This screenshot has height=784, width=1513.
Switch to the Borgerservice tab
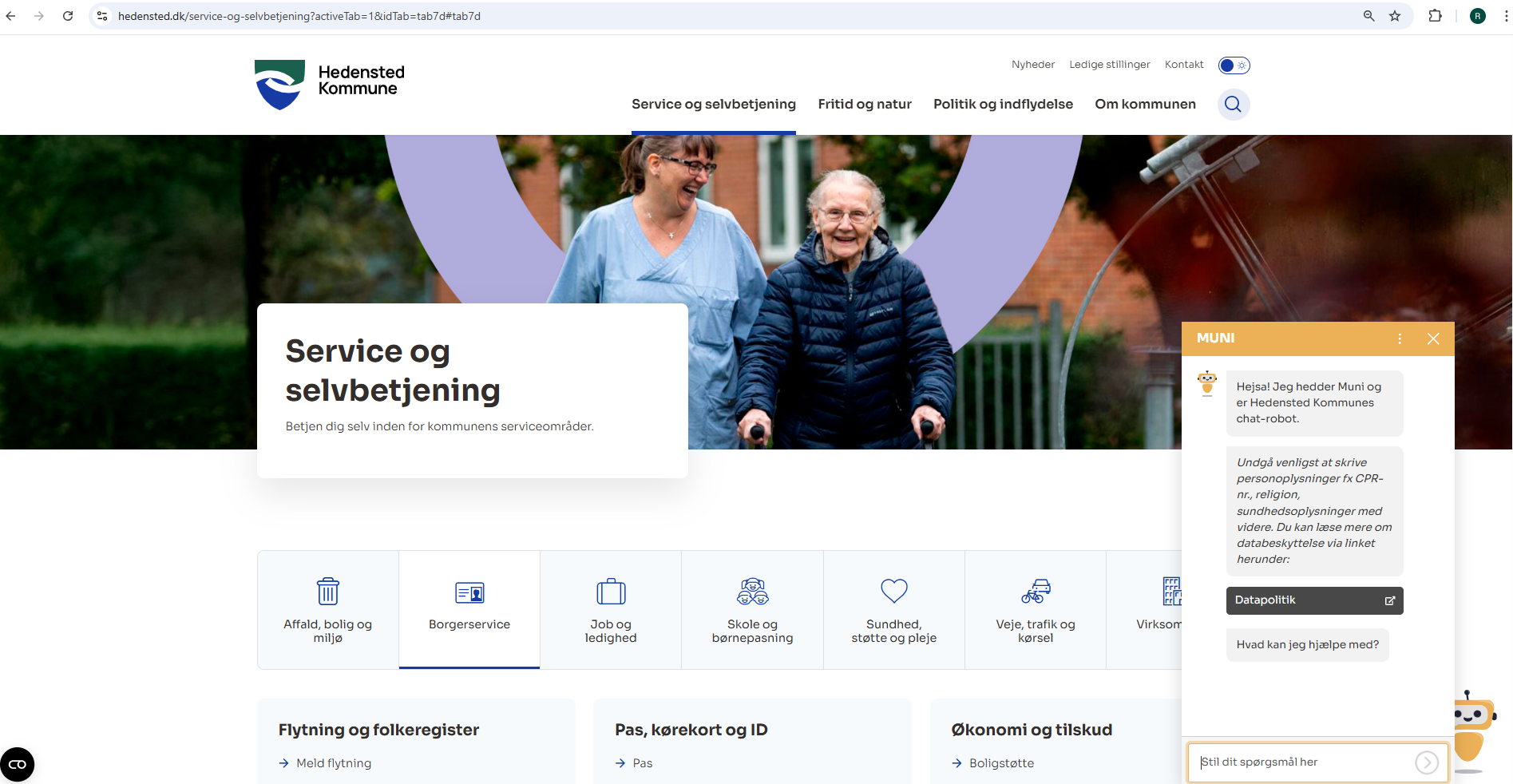pyautogui.click(x=469, y=609)
